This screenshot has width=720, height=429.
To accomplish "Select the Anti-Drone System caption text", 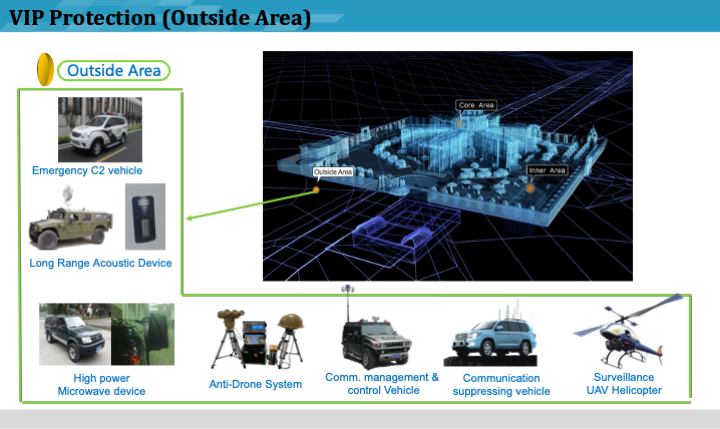I will [x=255, y=384].
